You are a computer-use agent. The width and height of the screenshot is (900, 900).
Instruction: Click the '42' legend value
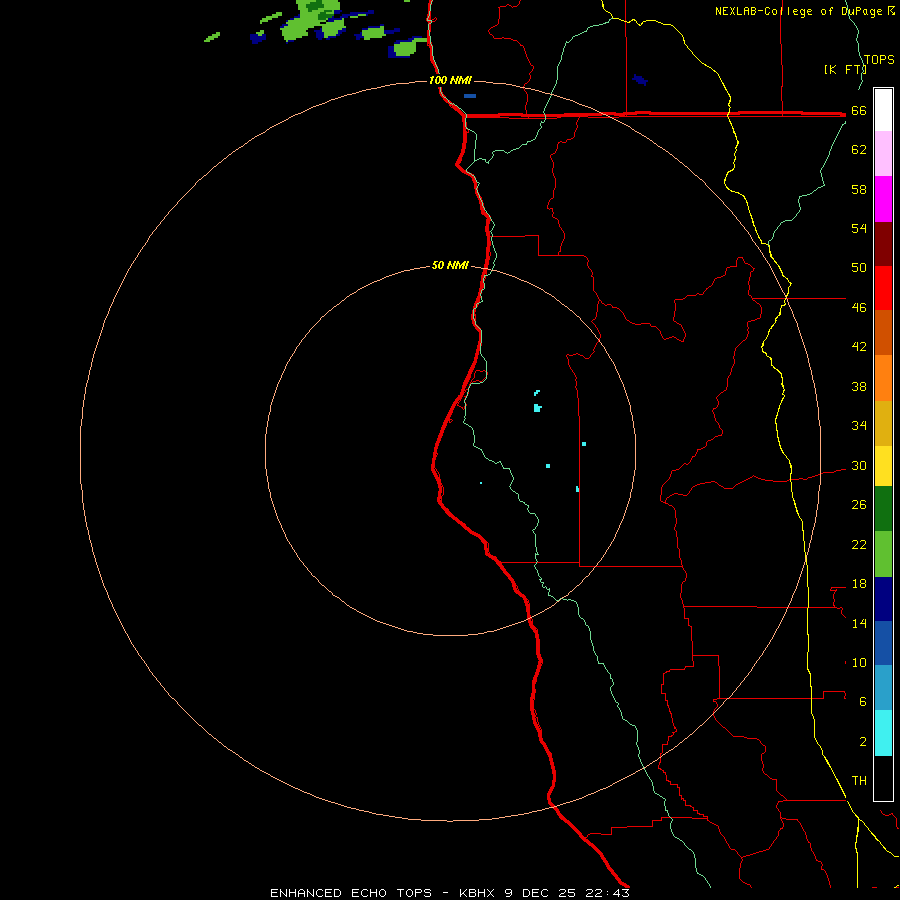(859, 346)
